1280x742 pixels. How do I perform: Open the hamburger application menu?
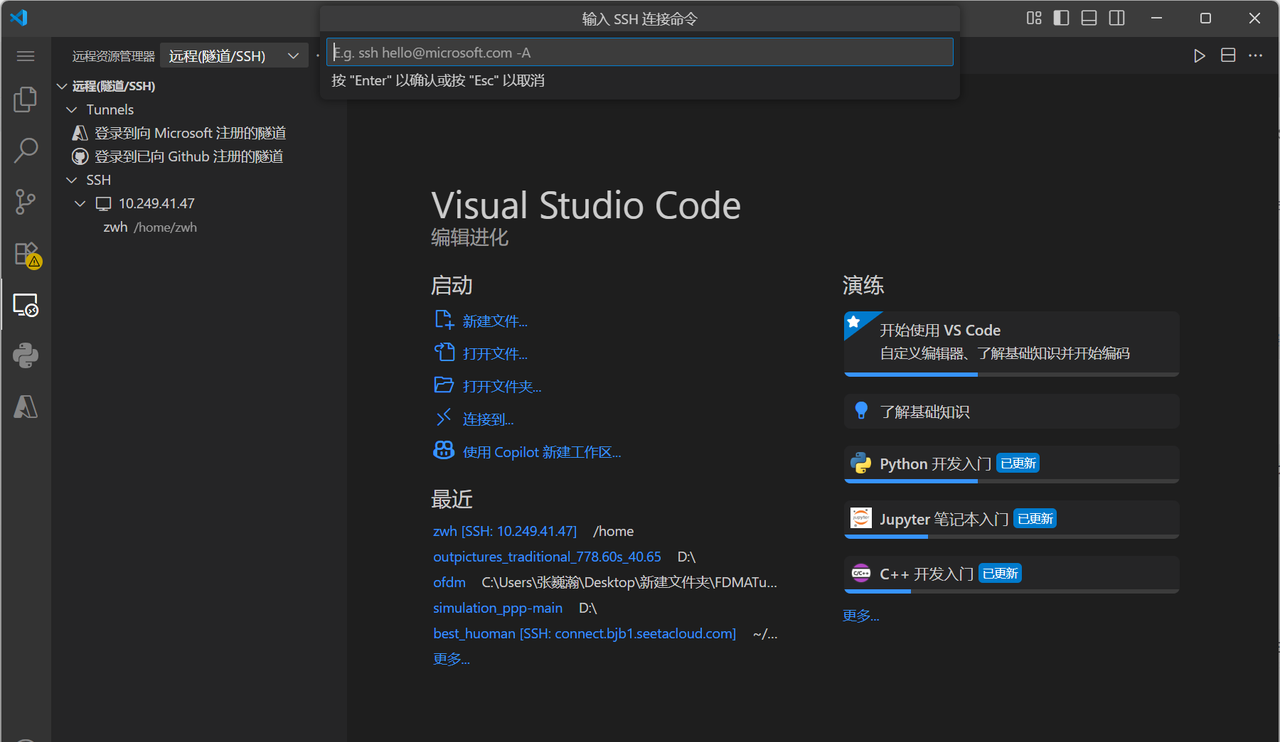(x=25, y=56)
